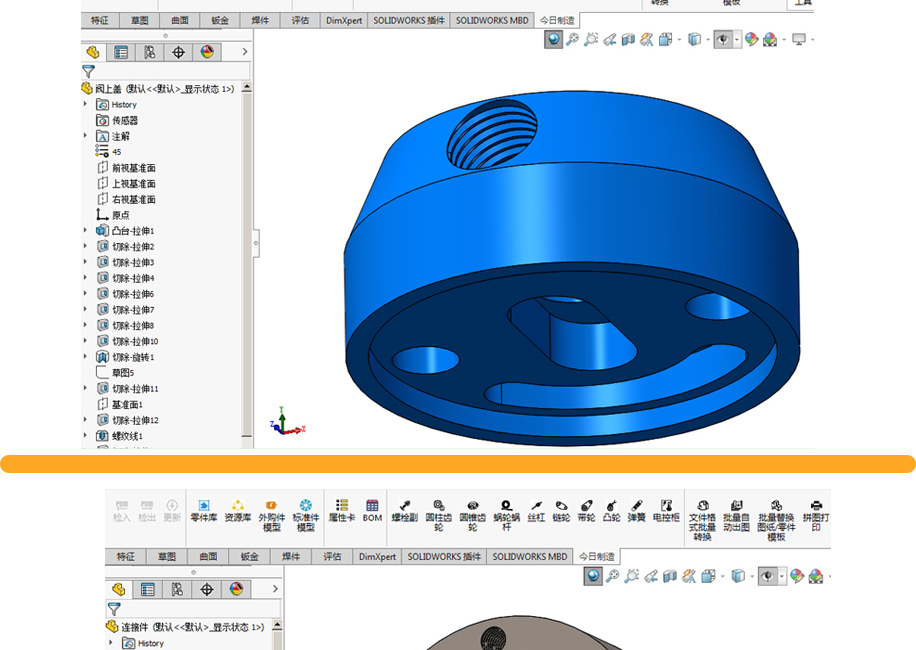Open View Orientation in 阀上盖 view toolbar
Image resolution: width=916 pixels, height=650 pixels.
(665, 39)
